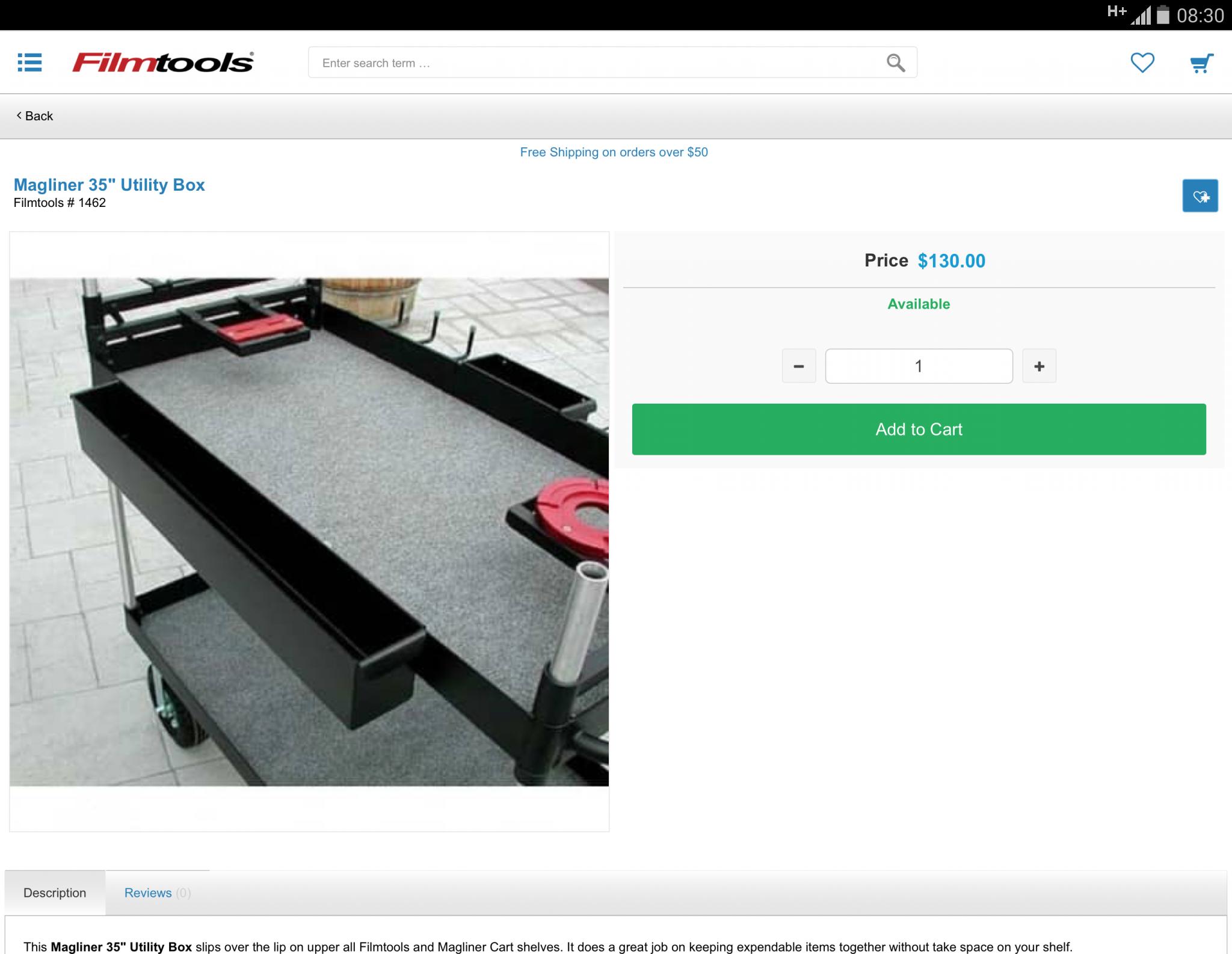Add product to wishlist with heart-plus button
The width and height of the screenshot is (1232, 954).
[1200, 195]
